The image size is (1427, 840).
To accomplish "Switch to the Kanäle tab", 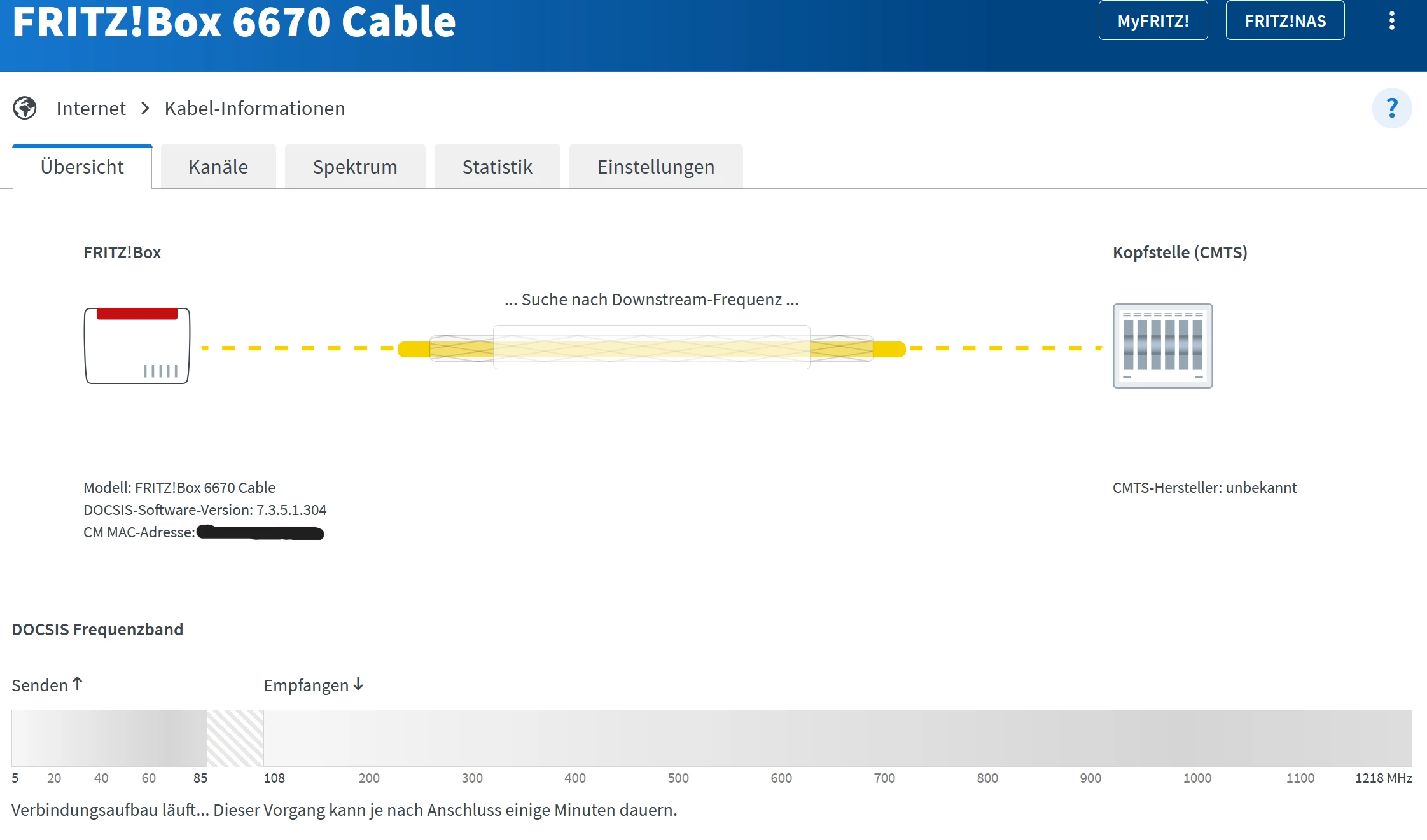I will tap(218, 167).
